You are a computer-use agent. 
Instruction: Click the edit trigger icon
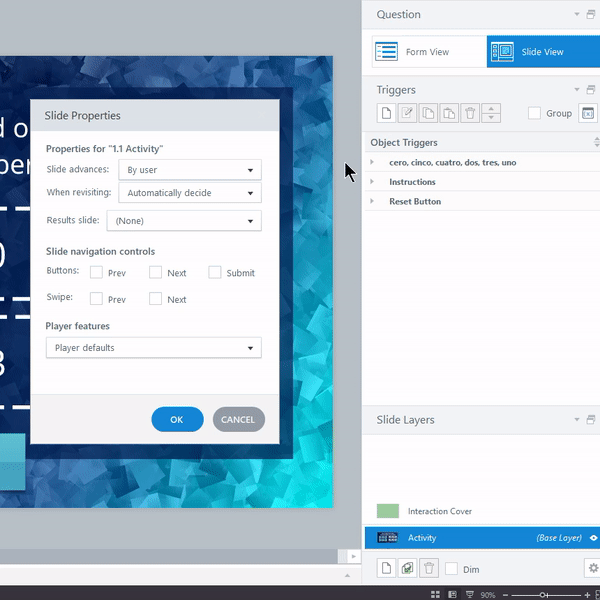tap(407, 114)
